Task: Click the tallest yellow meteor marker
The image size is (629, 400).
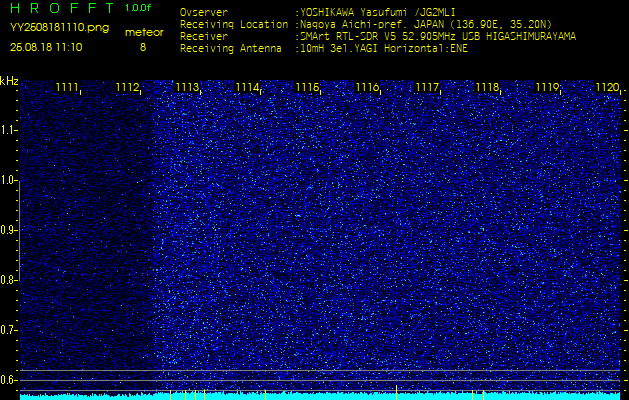Action: pos(396,392)
